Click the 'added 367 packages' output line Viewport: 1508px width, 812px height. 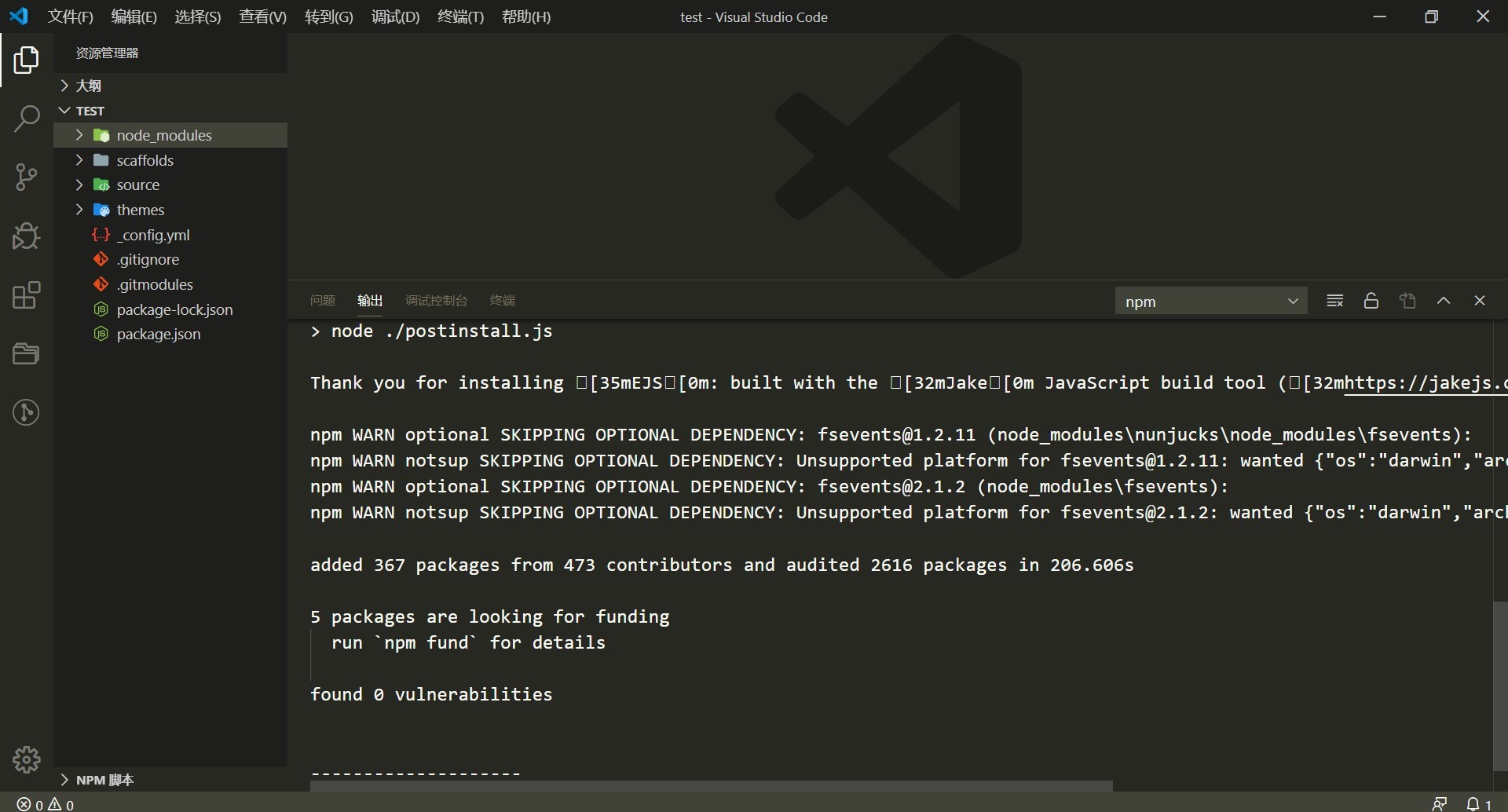point(722,565)
